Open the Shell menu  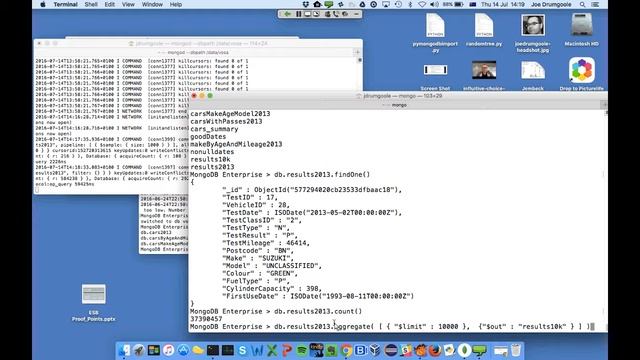[91, 4]
